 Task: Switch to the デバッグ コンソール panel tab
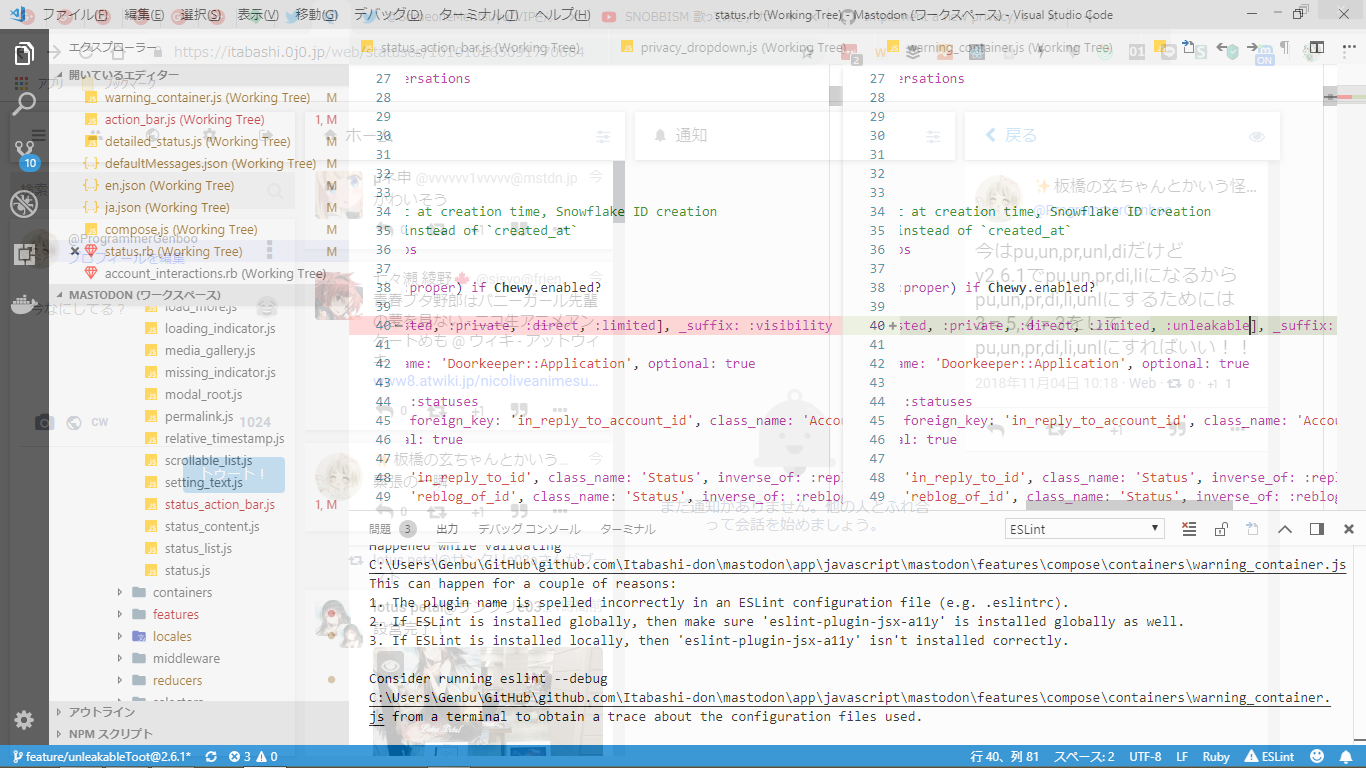(528, 529)
